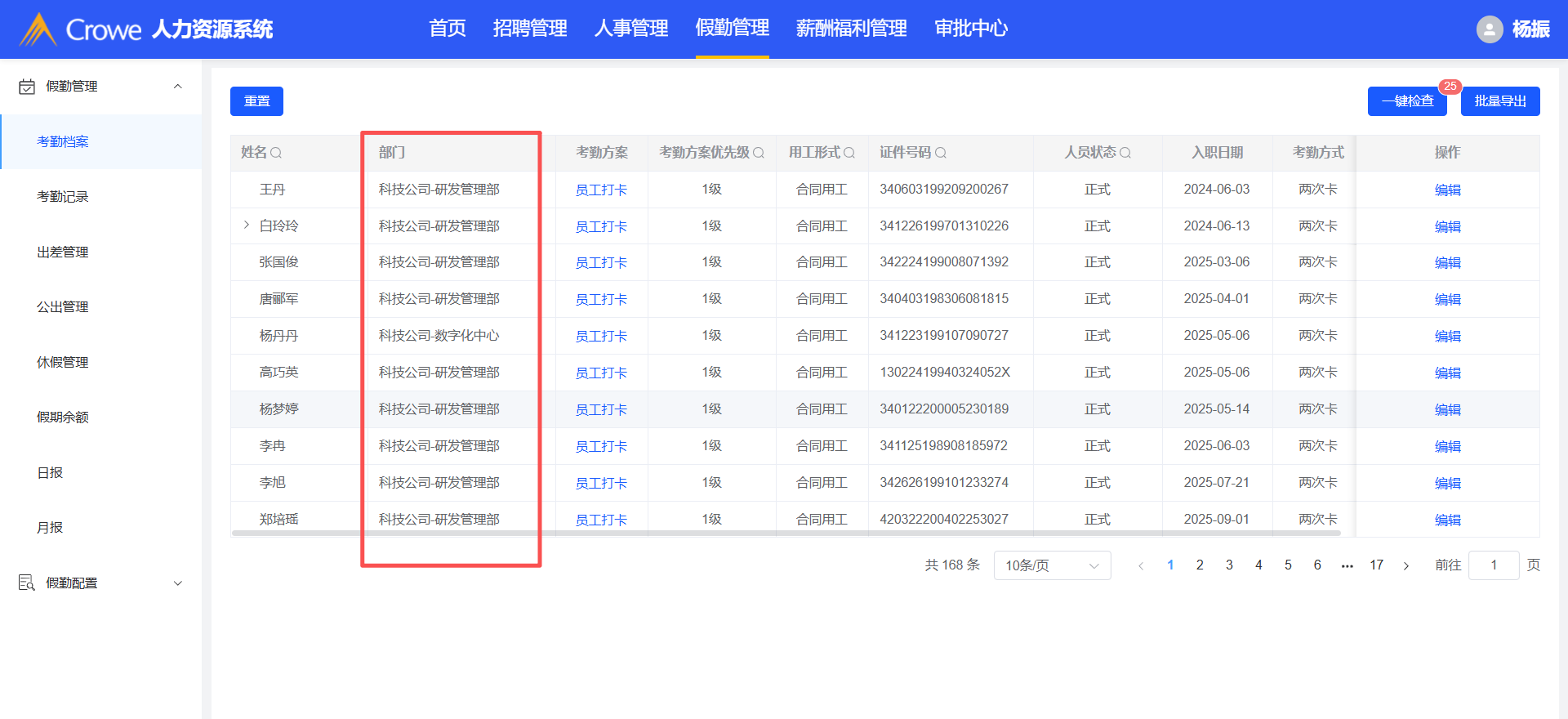Click the search icon beside 证件号码 header
Viewport: 1568px width, 719px height.
pos(941,153)
